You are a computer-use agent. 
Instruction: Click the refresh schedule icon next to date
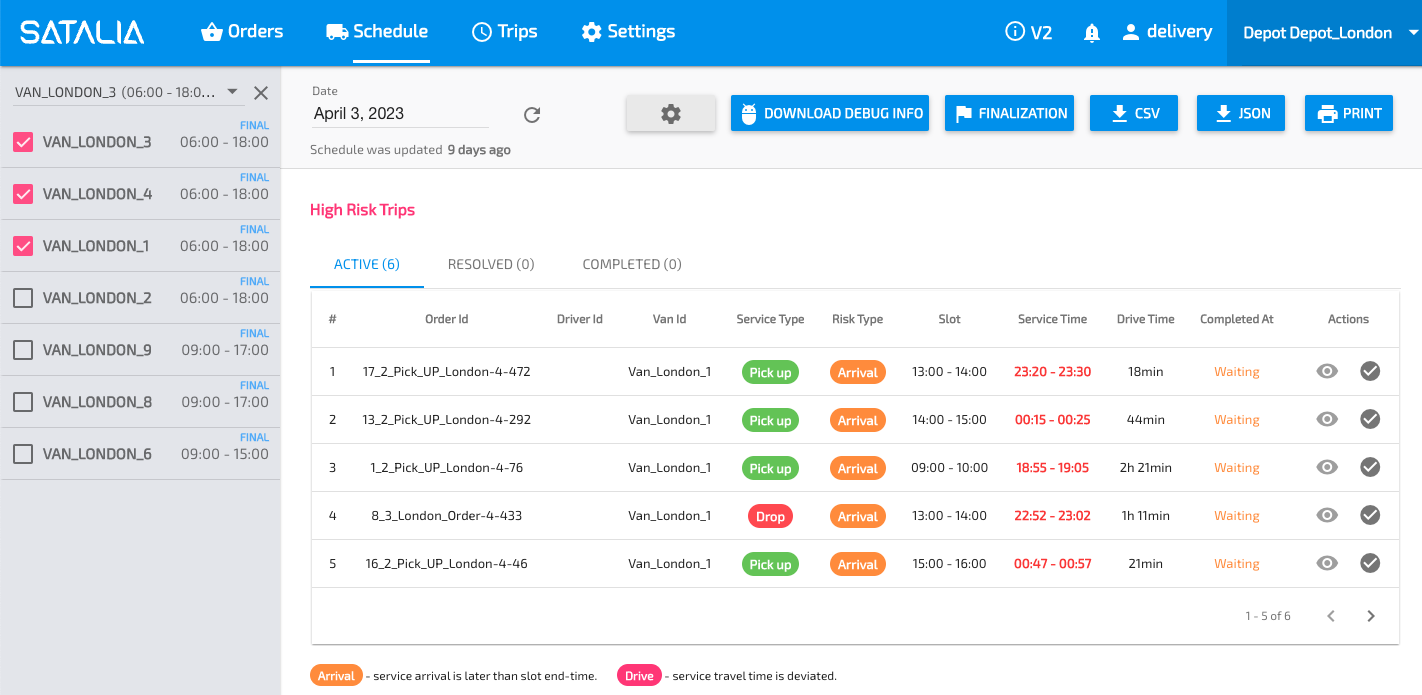pyautogui.click(x=532, y=115)
